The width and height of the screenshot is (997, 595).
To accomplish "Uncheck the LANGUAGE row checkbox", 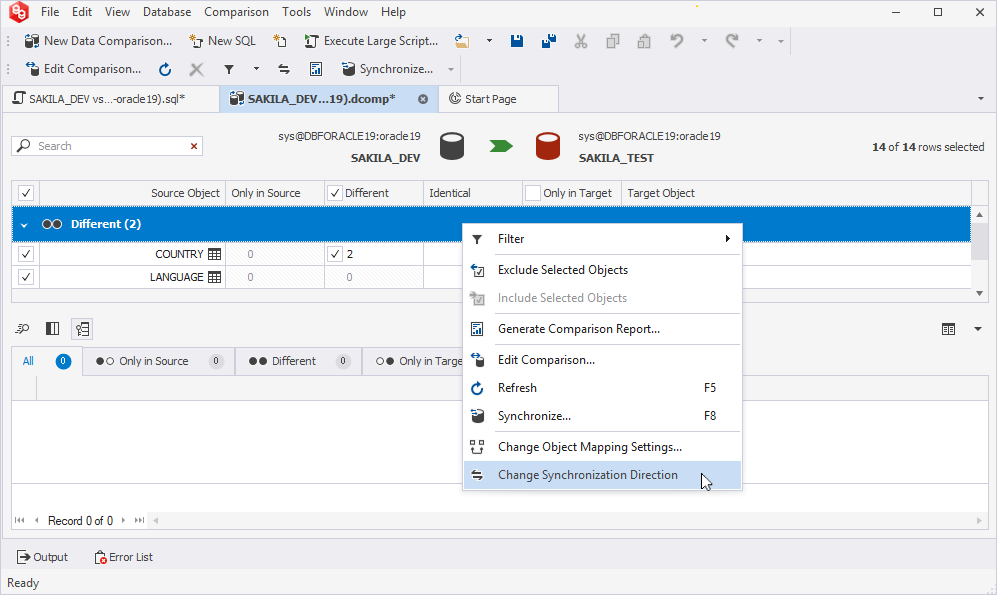I will click(x=26, y=277).
